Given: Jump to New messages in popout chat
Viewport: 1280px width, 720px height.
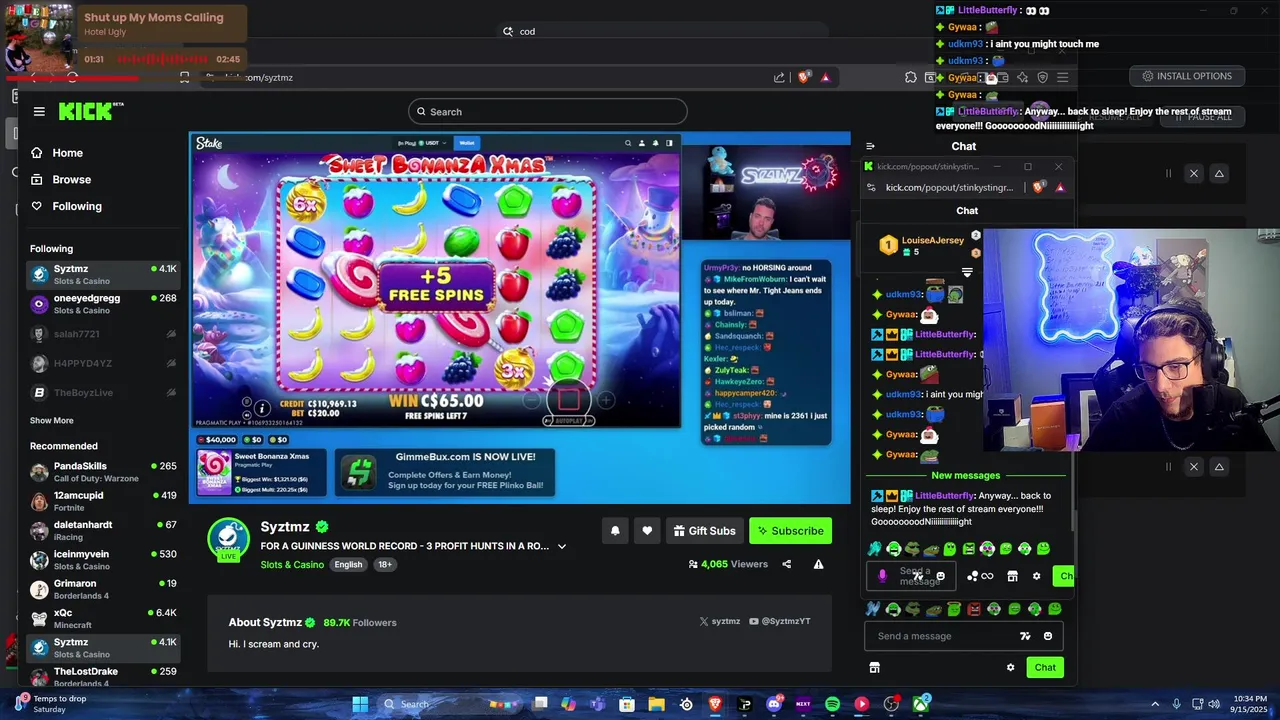Looking at the screenshot, I should pos(965,476).
